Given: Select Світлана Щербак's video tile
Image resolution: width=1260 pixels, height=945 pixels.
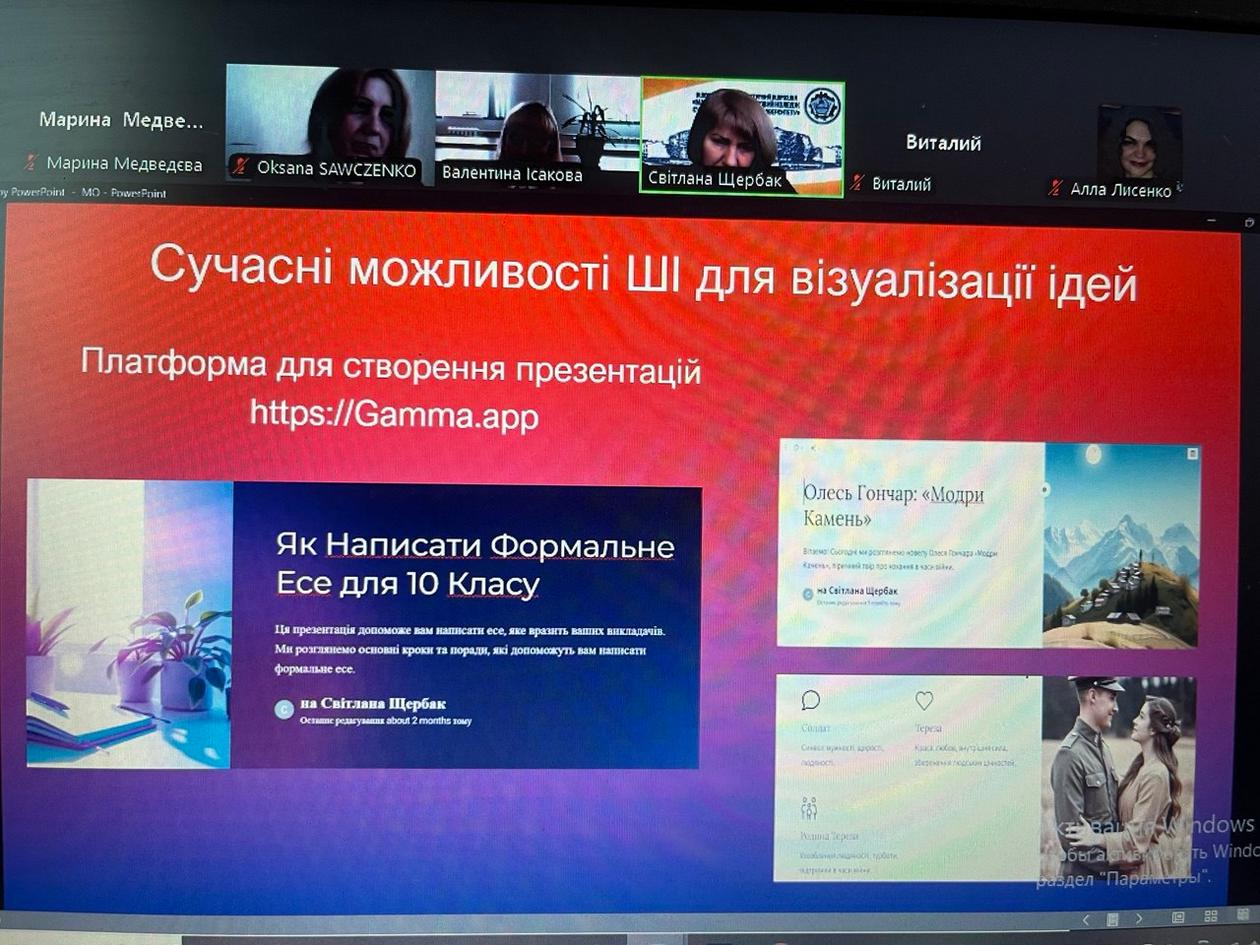Looking at the screenshot, I should point(742,137).
